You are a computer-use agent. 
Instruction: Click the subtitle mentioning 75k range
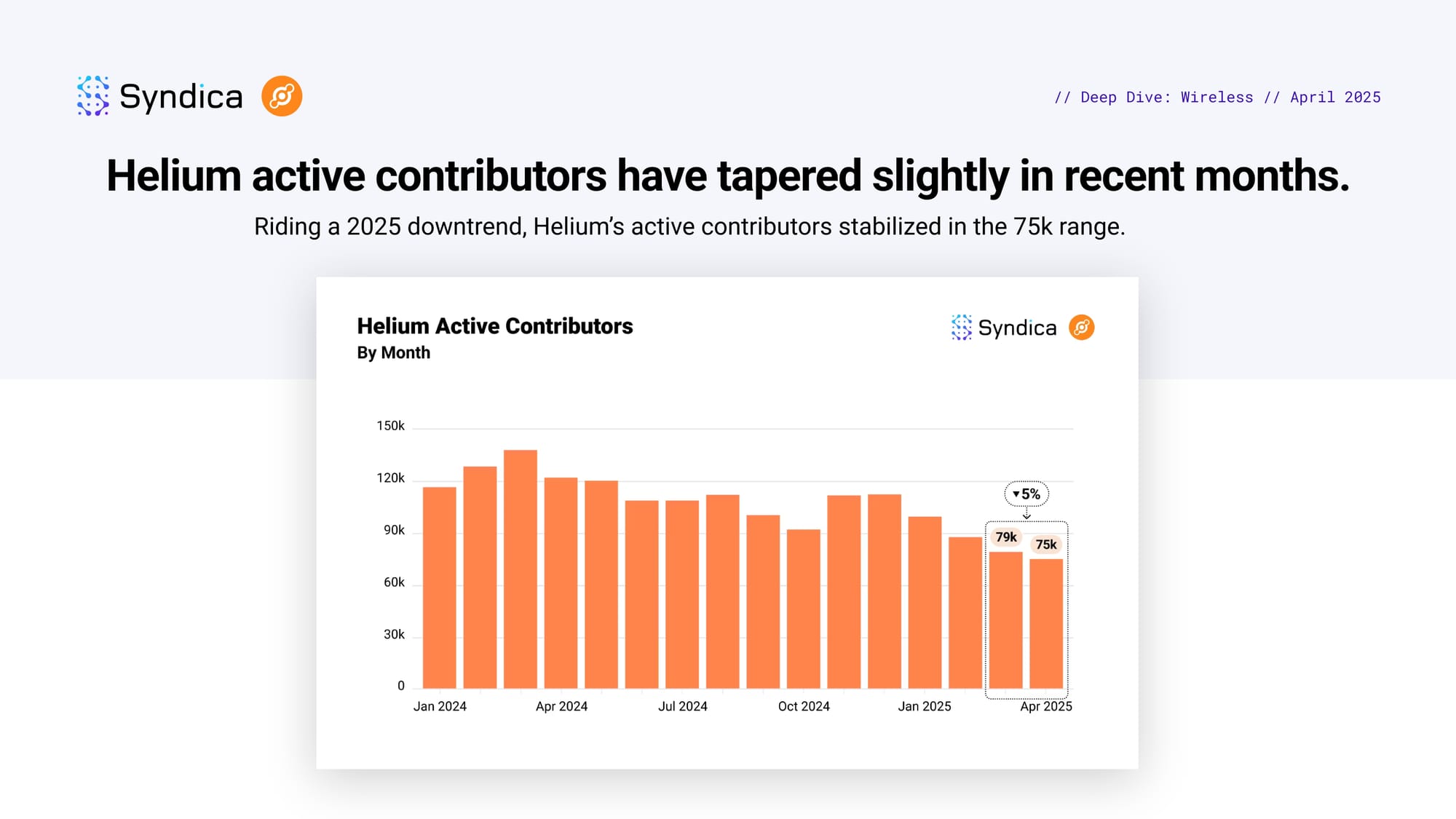pyautogui.click(x=689, y=226)
